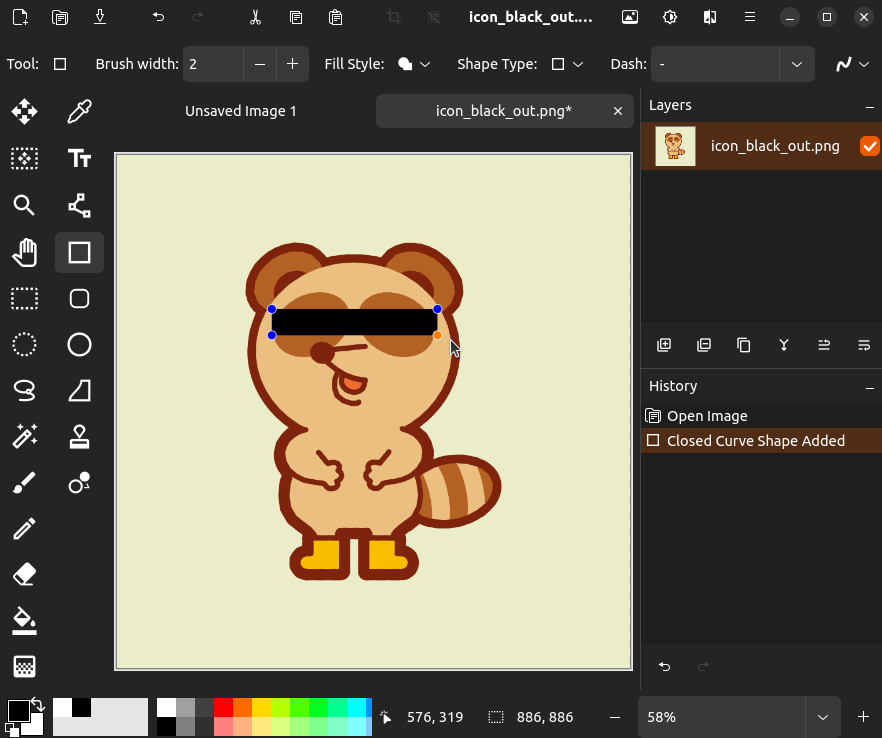Open the Fill Style dropdown

(414, 64)
